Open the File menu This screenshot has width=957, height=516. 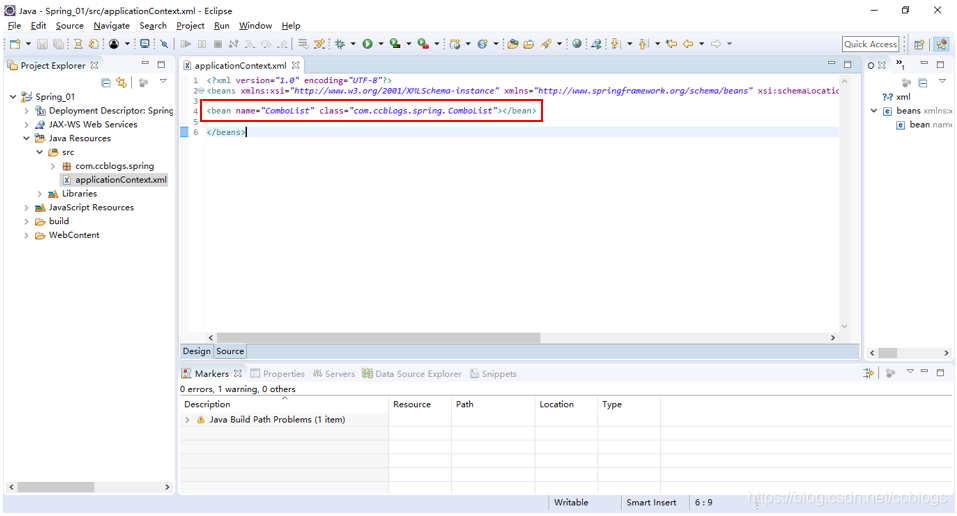click(x=14, y=26)
